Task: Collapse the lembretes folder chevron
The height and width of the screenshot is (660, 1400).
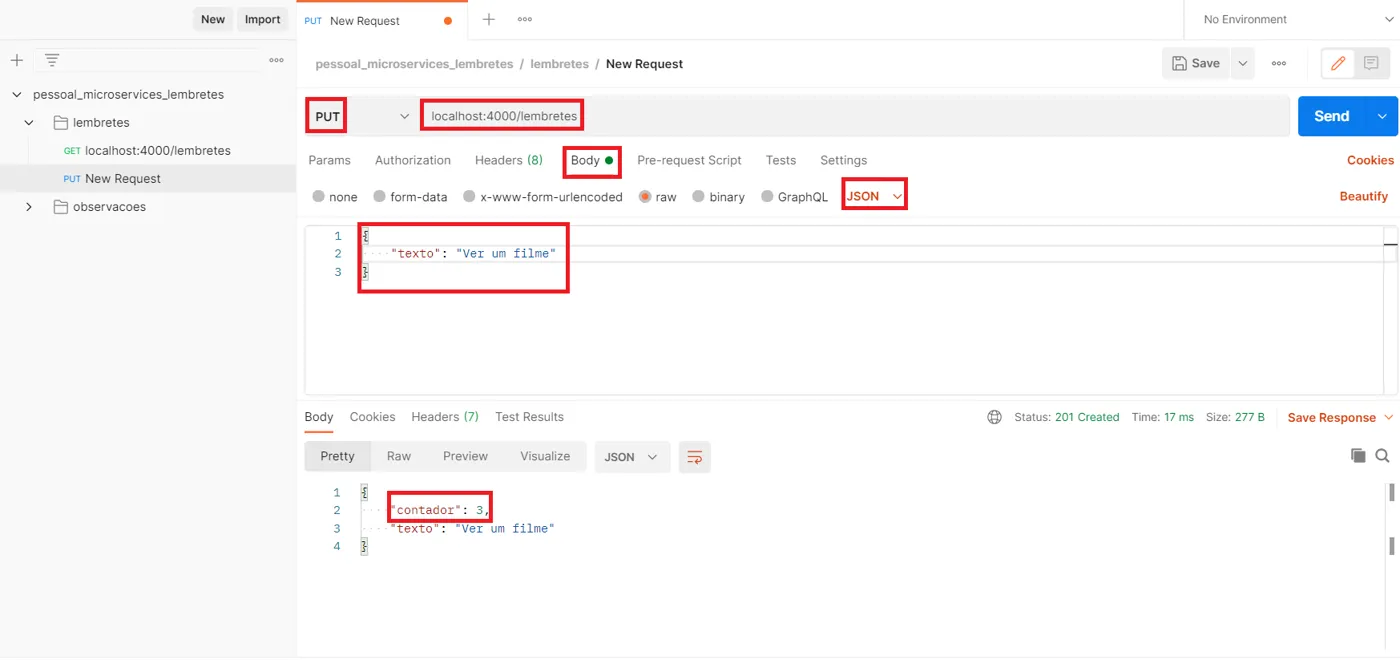Action: point(29,122)
